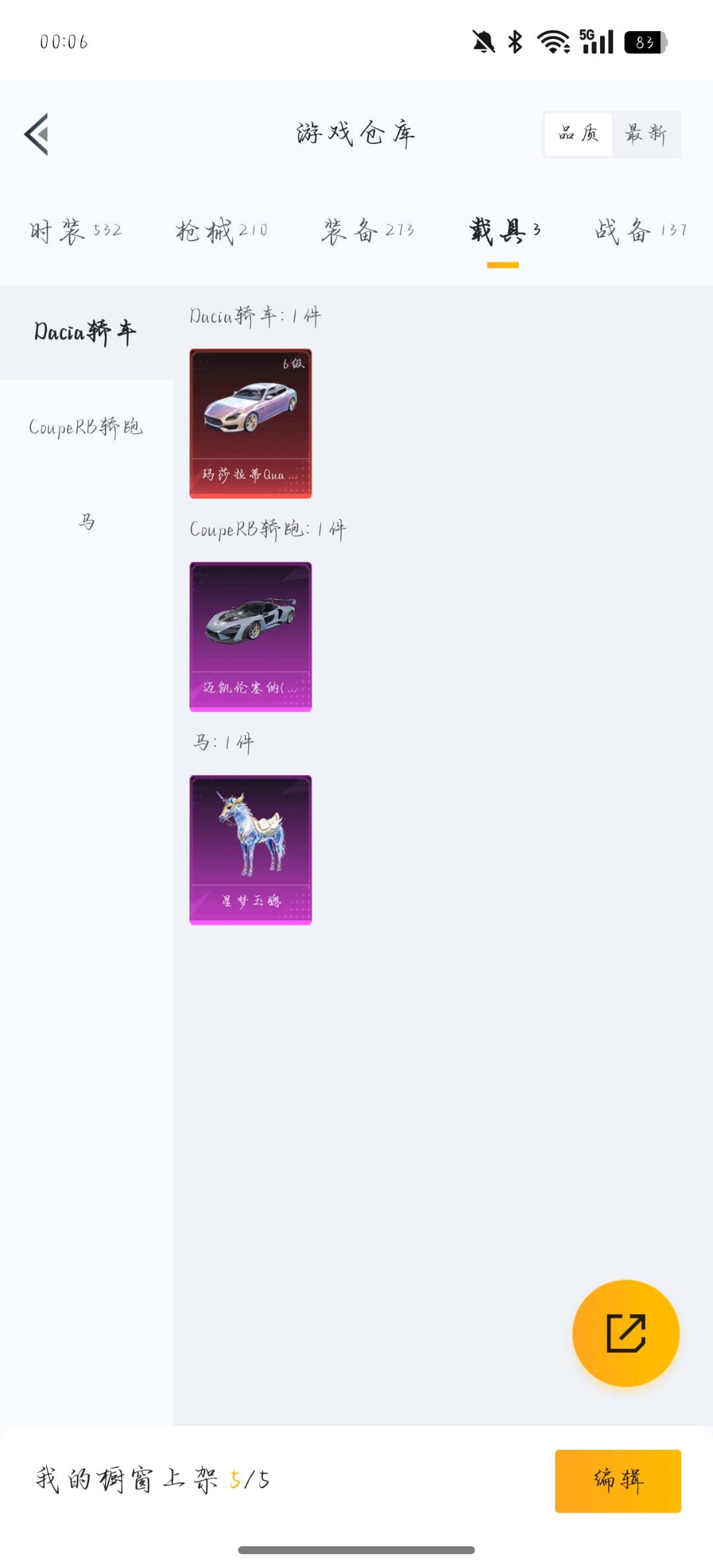This screenshot has height=1568, width=713.
Task: Tap the Wi-Fi status icon
Action: (553, 42)
